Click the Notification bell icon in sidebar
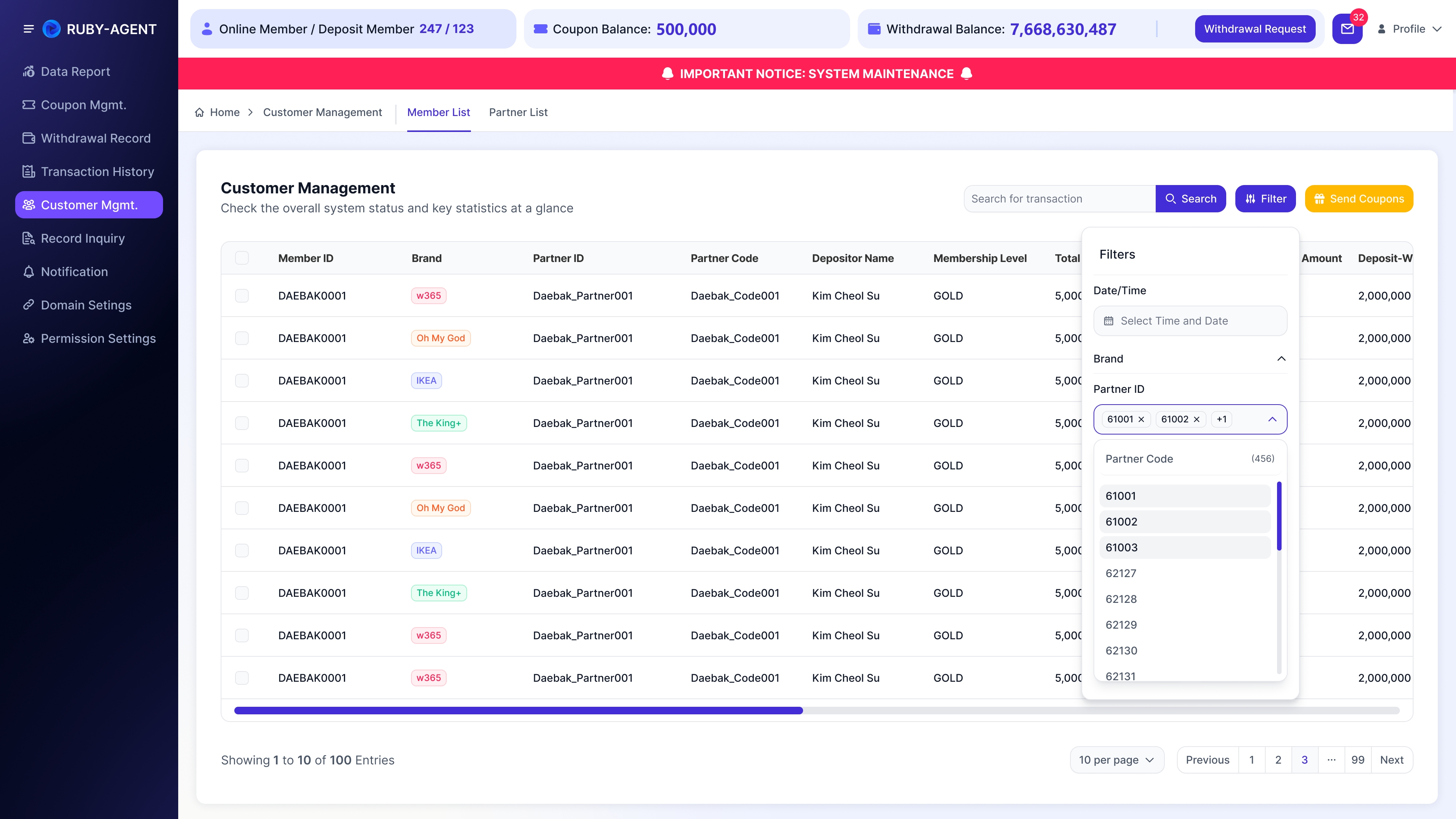Screen dimensions: 1456x819 pyautogui.click(x=29, y=272)
